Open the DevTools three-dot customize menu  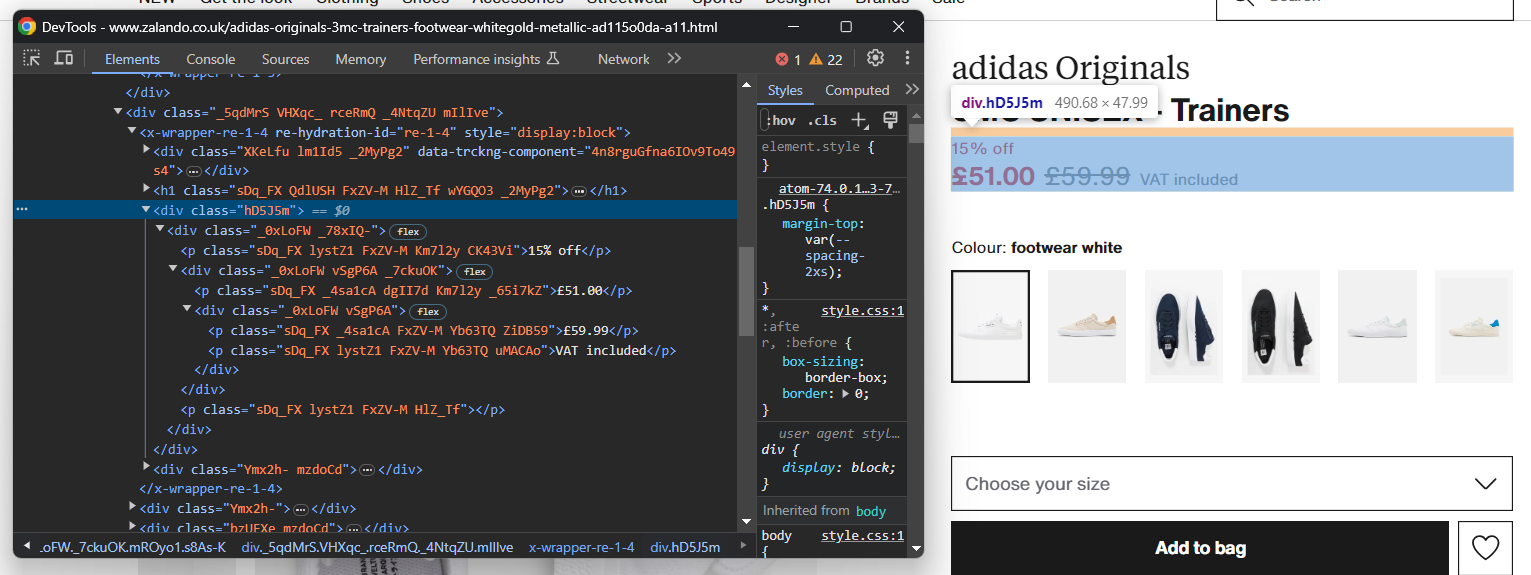907,59
